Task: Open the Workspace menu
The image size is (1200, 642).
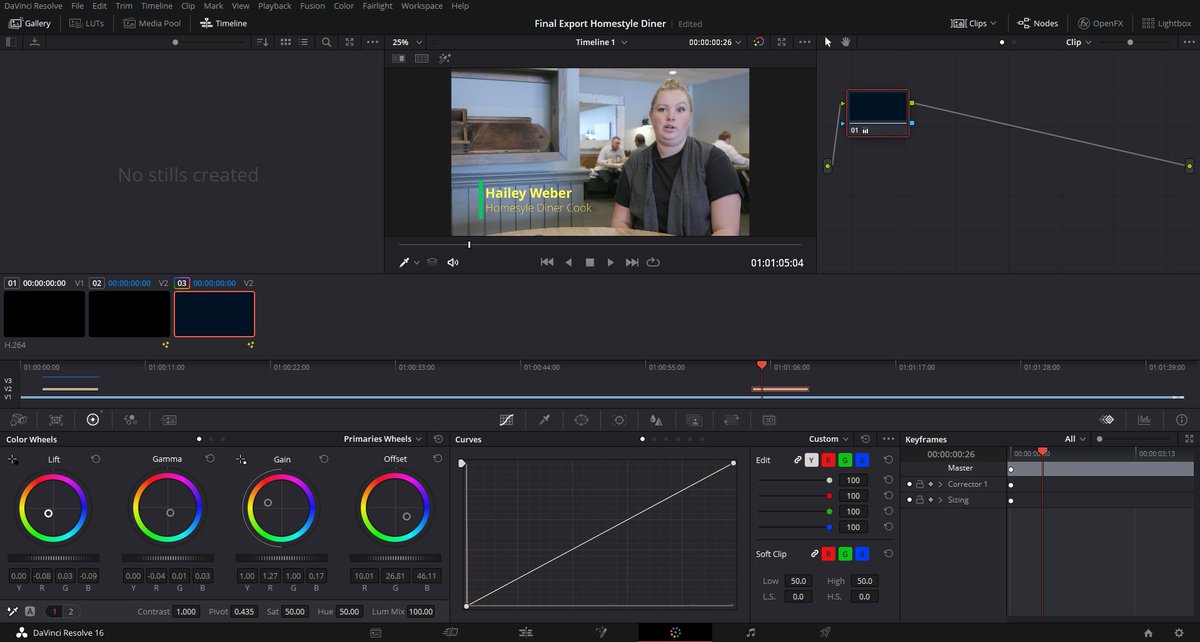Action: click(x=421, y=6)
